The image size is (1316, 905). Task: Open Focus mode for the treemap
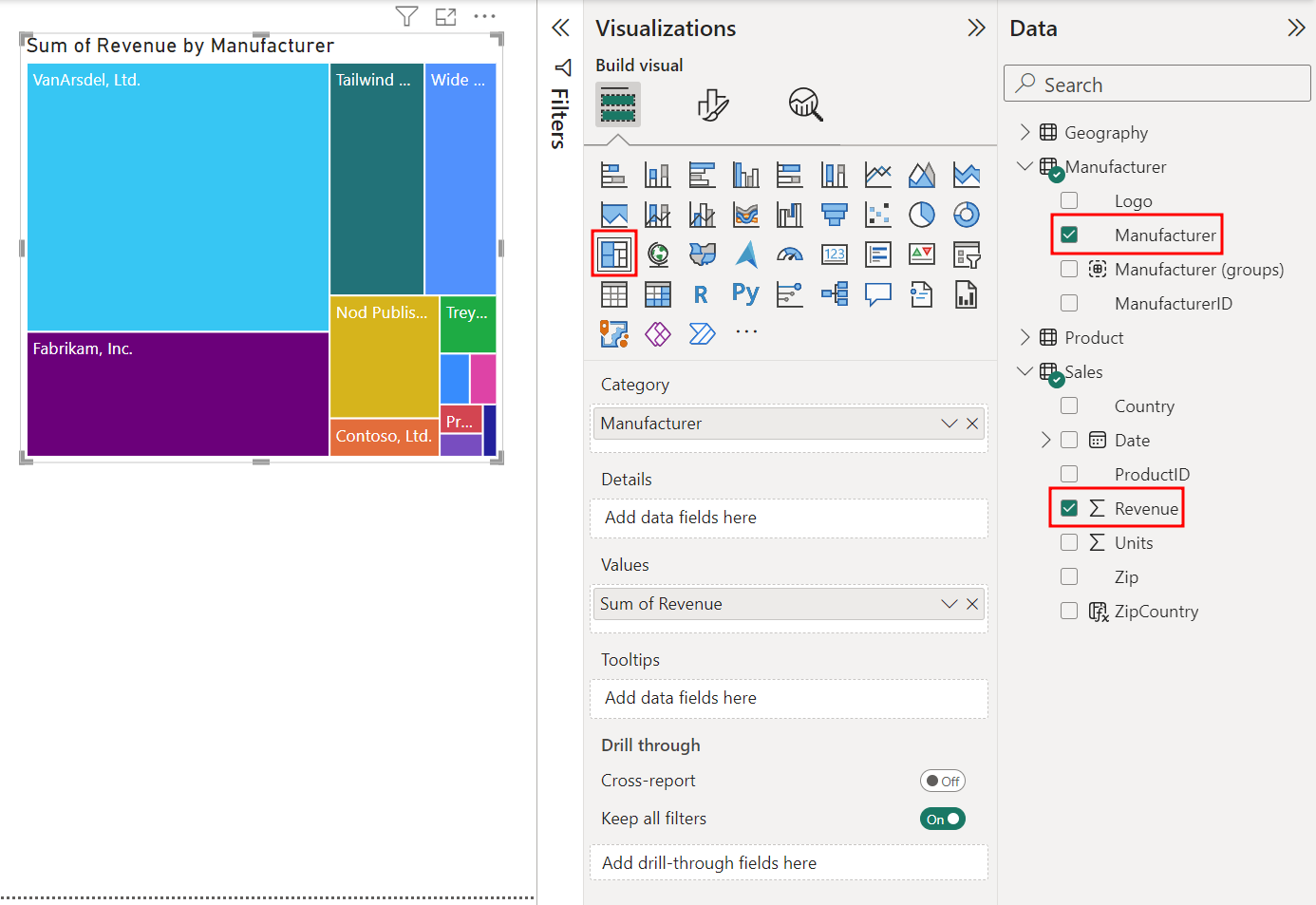point(445,16)
